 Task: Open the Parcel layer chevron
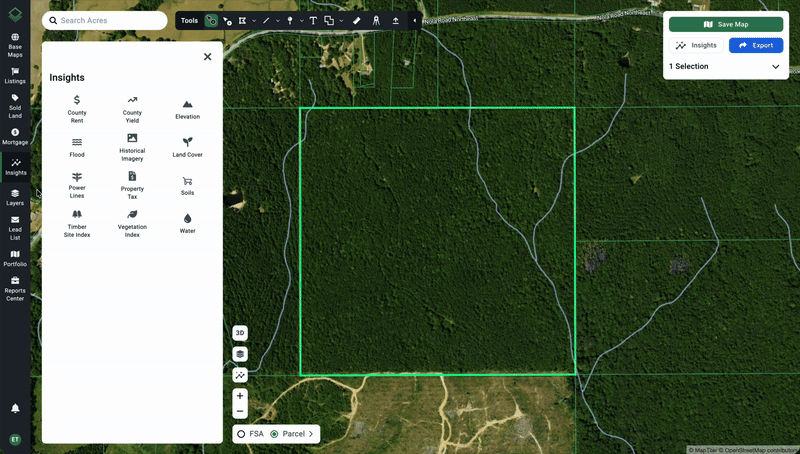pos(311,434)
